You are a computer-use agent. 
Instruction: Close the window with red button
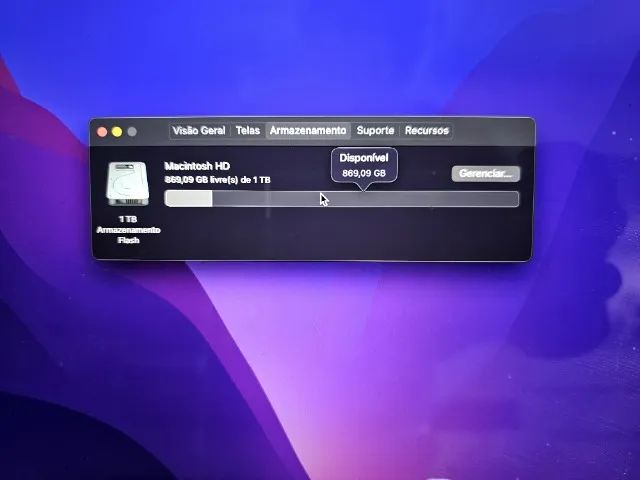click(102, 132)
